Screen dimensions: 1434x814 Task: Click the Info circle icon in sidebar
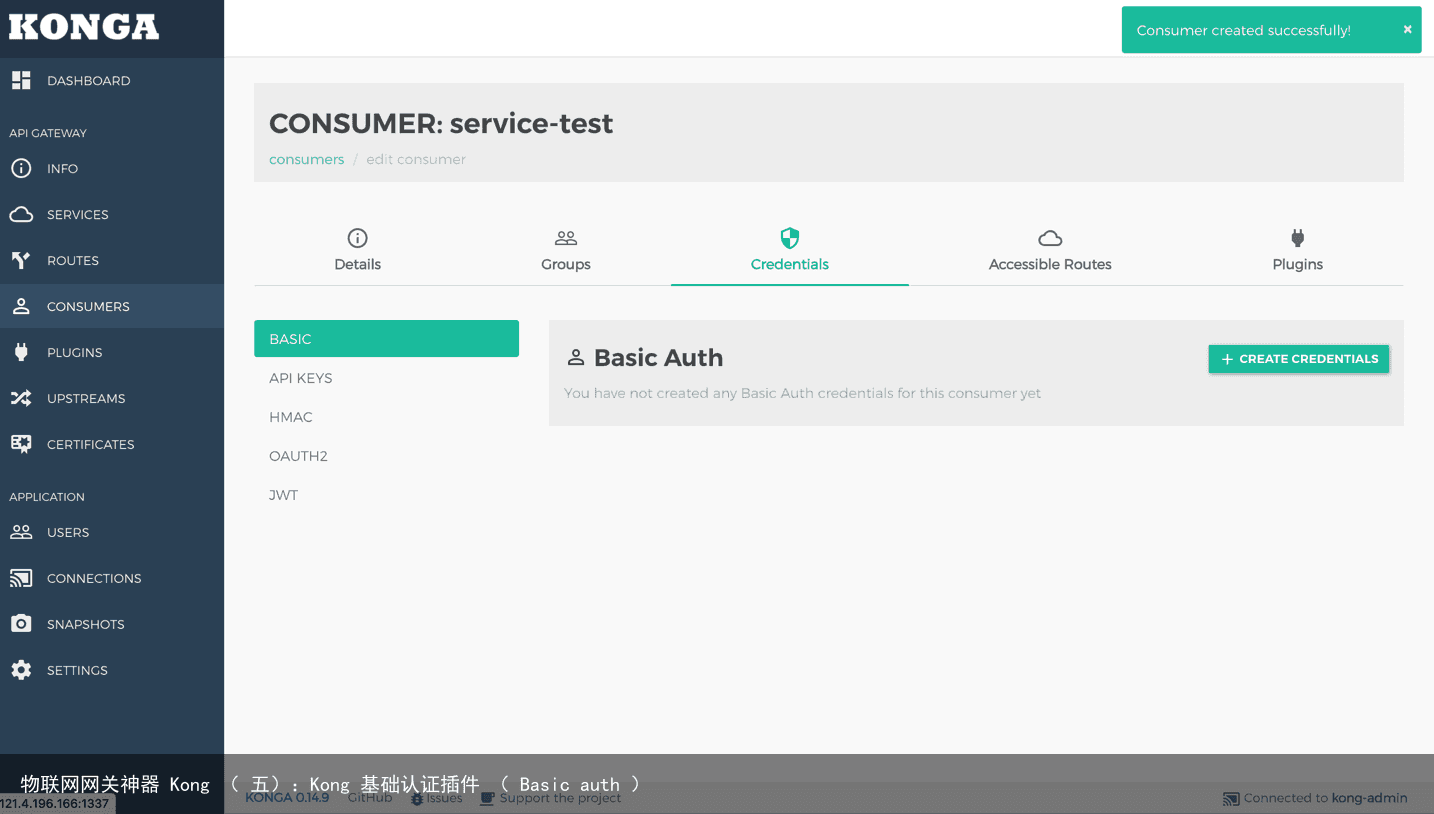coord(21,168)
